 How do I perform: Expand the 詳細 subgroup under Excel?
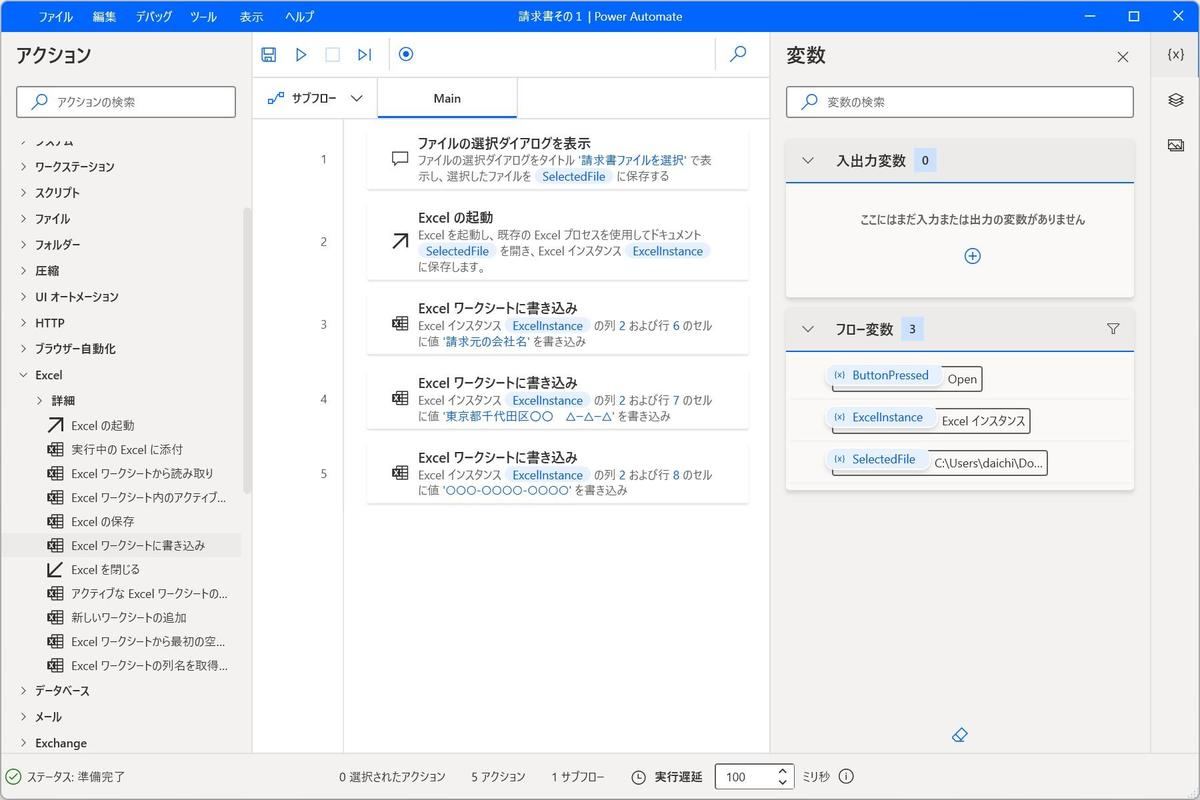point(40,401)
